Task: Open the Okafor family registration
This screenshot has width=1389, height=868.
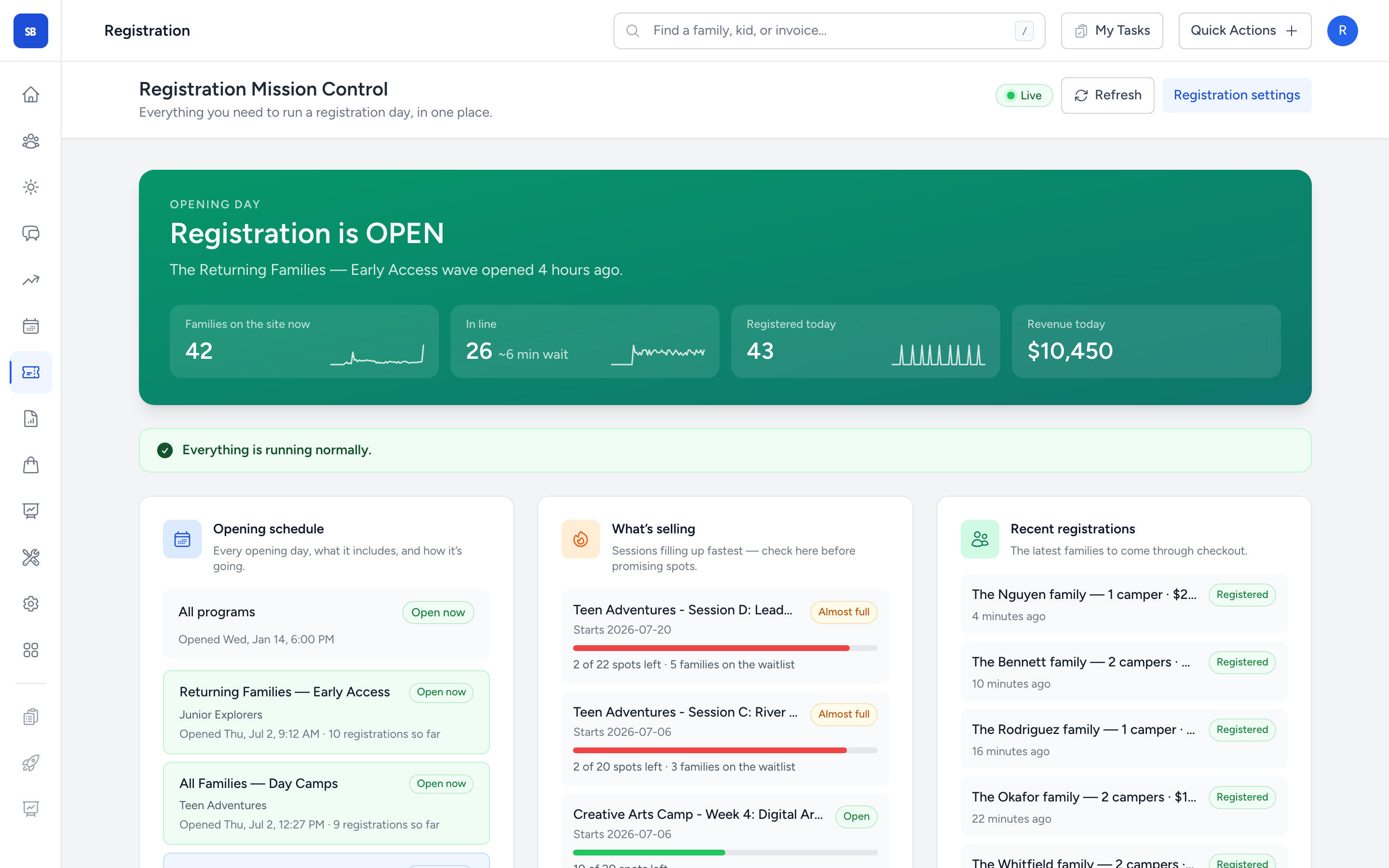Action: [x=1123, y=807]
